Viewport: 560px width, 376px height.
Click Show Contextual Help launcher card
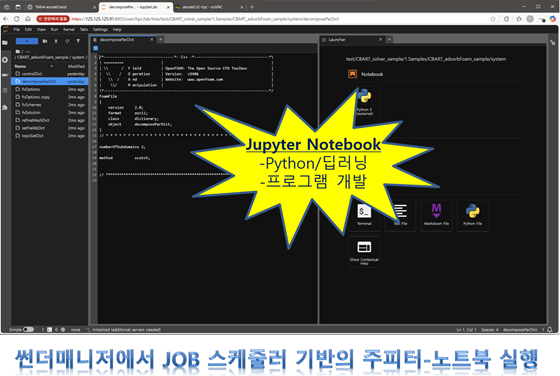click(x=364, y=252)
